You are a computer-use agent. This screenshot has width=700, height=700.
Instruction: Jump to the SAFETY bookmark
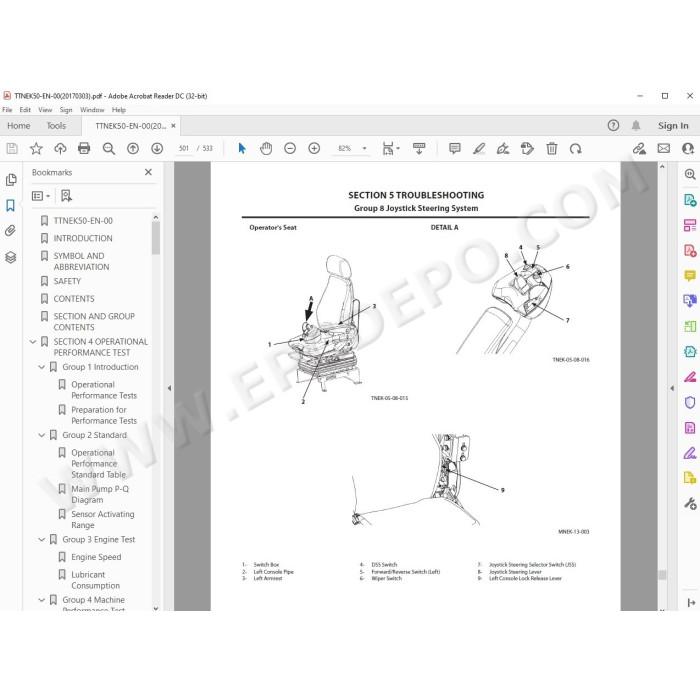67,281
